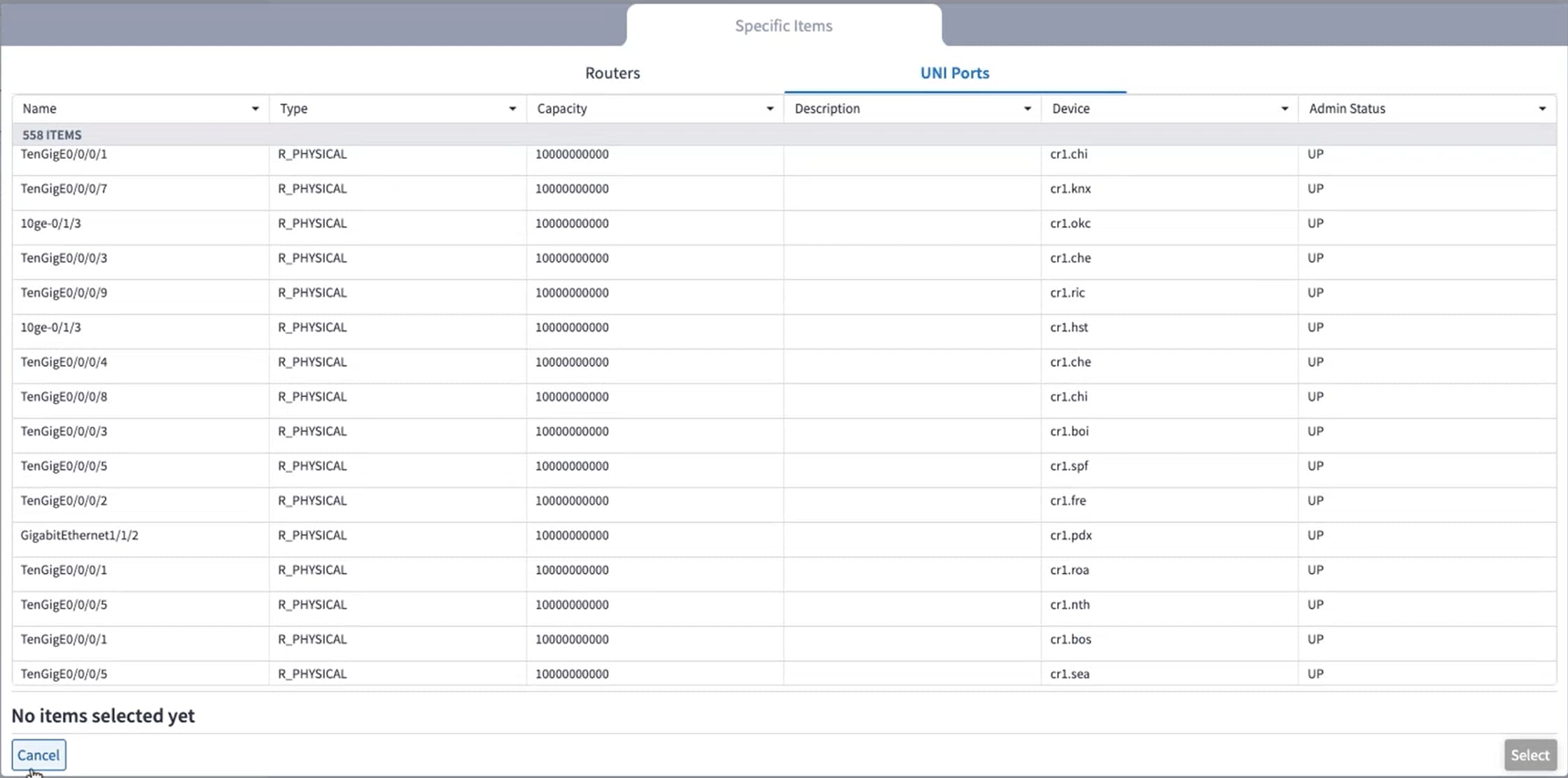The image size is (1568, 778).
Task: Select the UNI Ports tab
Action: tap(955, 73)
